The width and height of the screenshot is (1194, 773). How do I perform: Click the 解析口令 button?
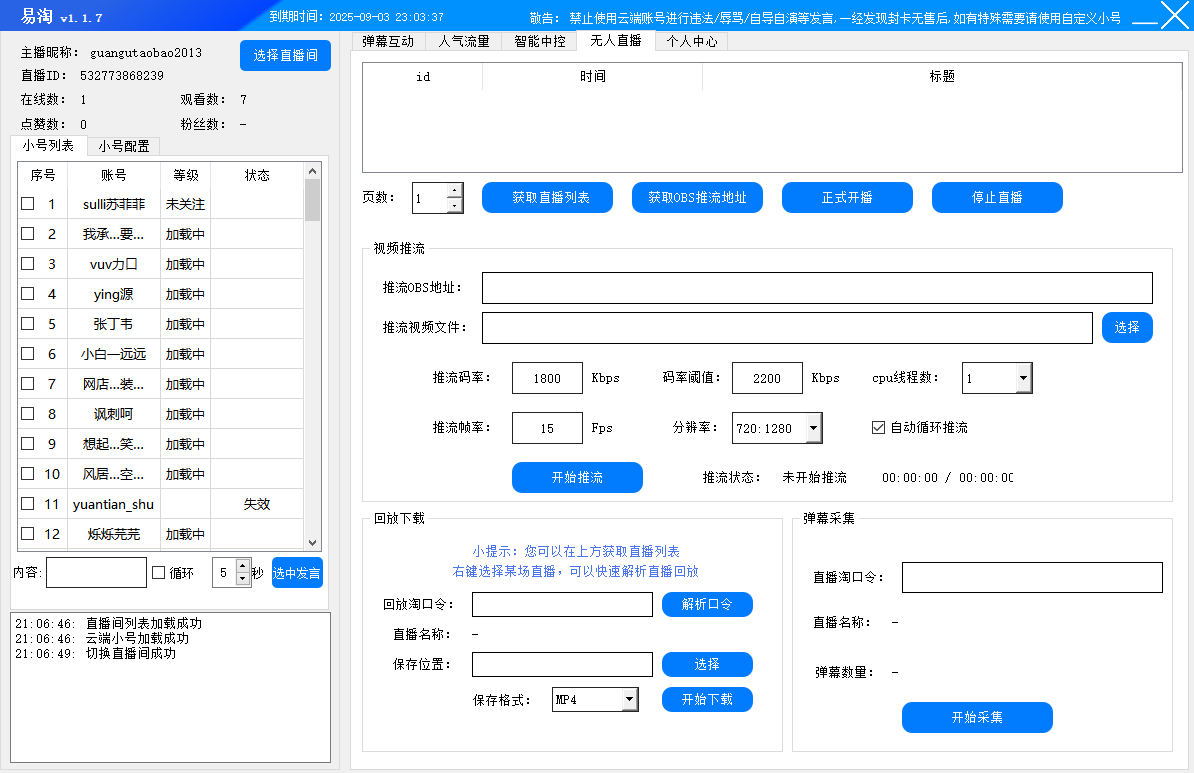pos(707,604)
